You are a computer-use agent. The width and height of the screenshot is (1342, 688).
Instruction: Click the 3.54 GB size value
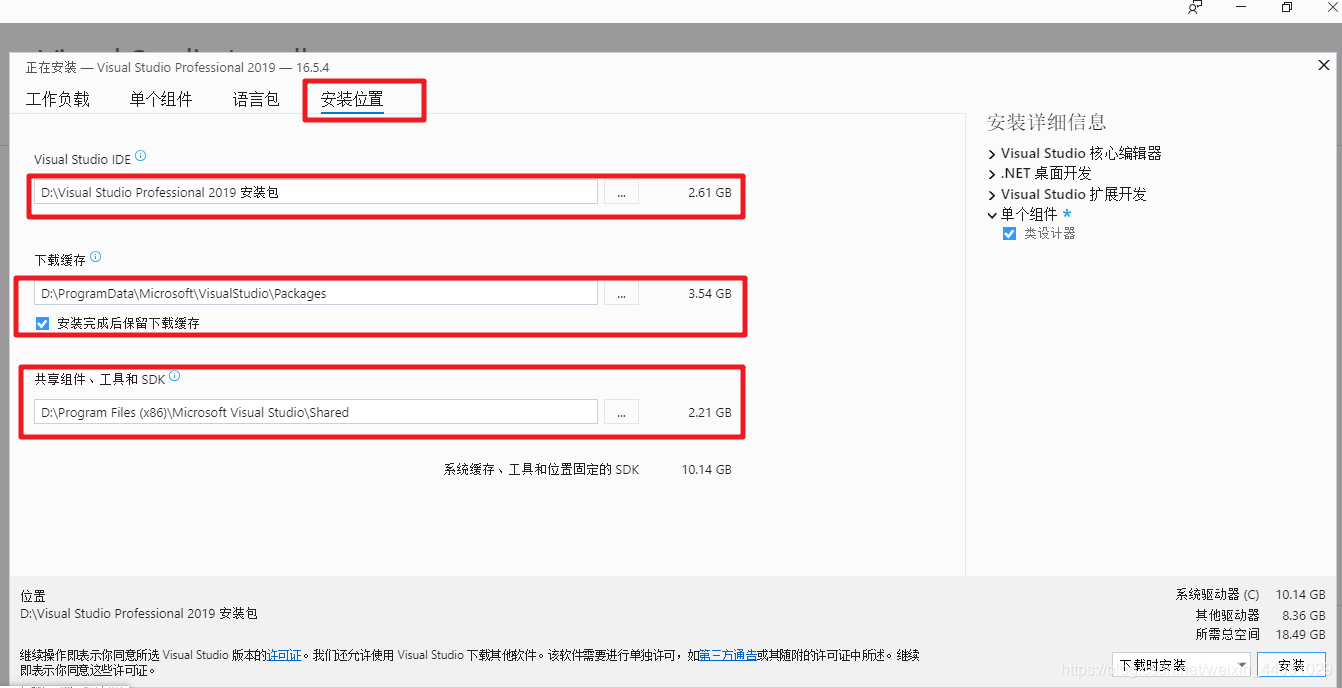[709, 293]
